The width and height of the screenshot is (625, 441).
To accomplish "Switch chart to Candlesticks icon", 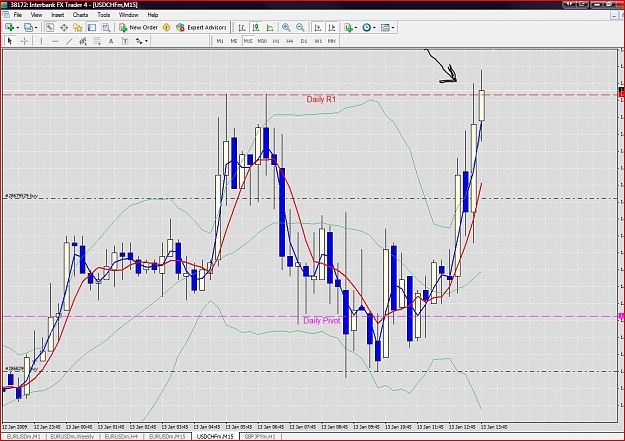I will (256, 28).
